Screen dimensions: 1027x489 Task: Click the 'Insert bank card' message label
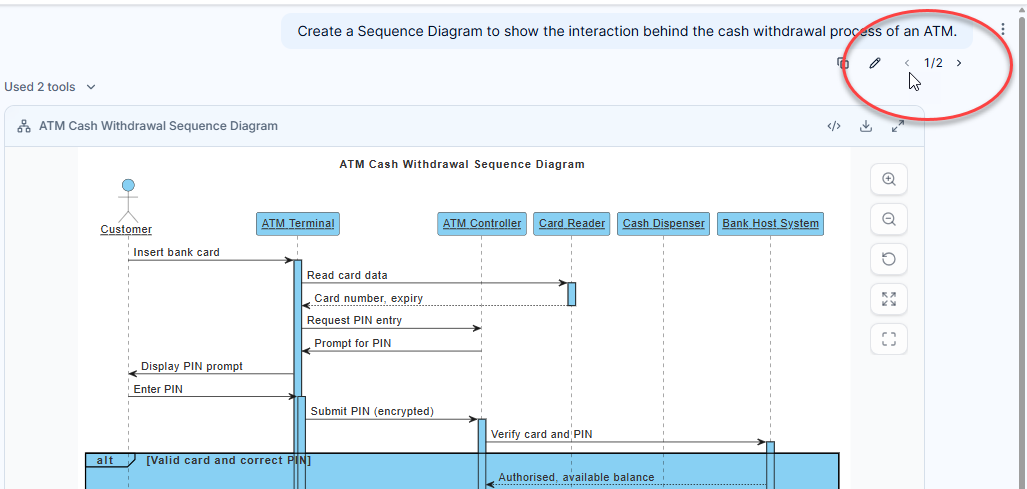(177, 252)
